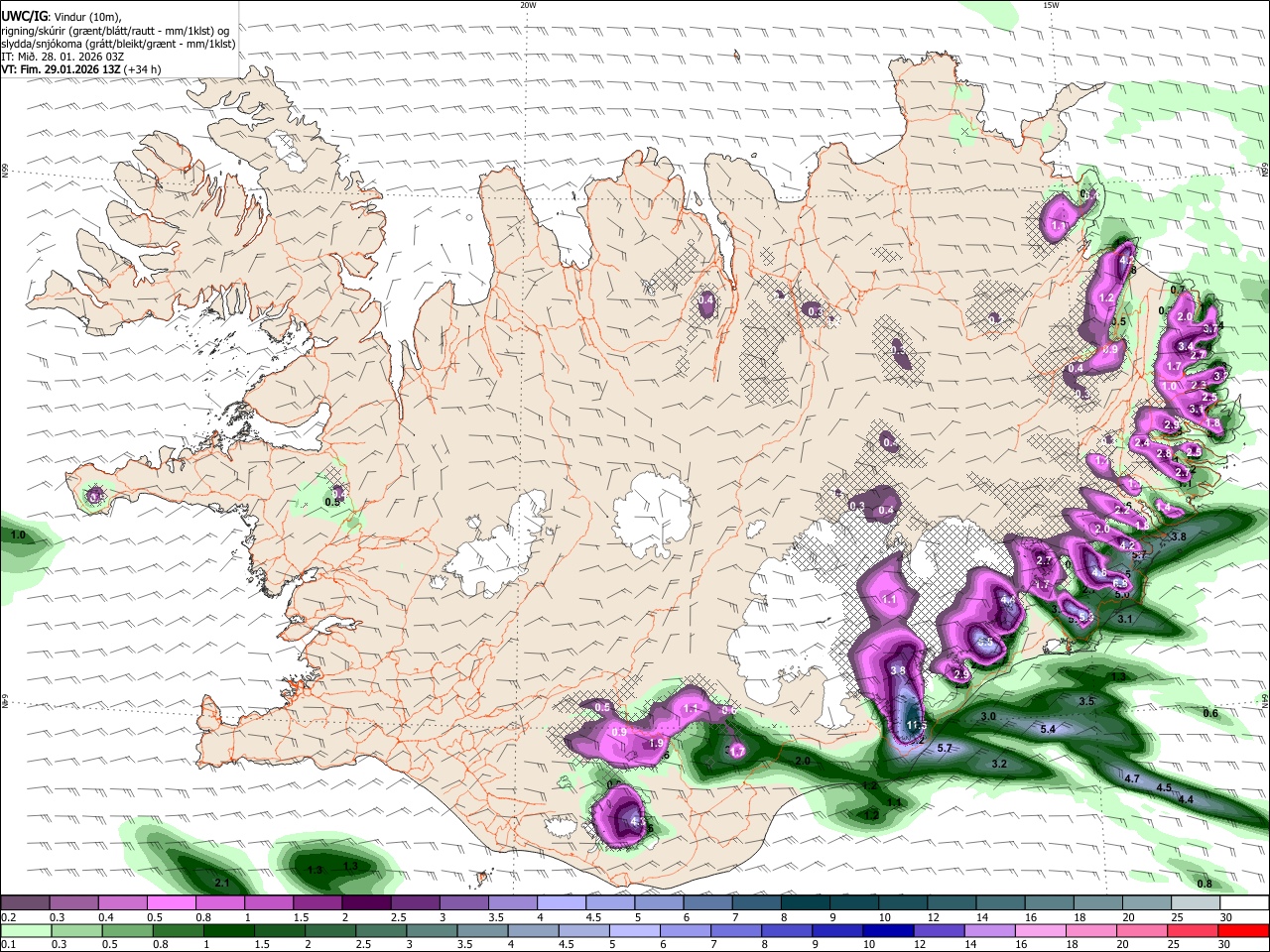Click the 4.4 rain value on the map

click(x=1185, y=799)
